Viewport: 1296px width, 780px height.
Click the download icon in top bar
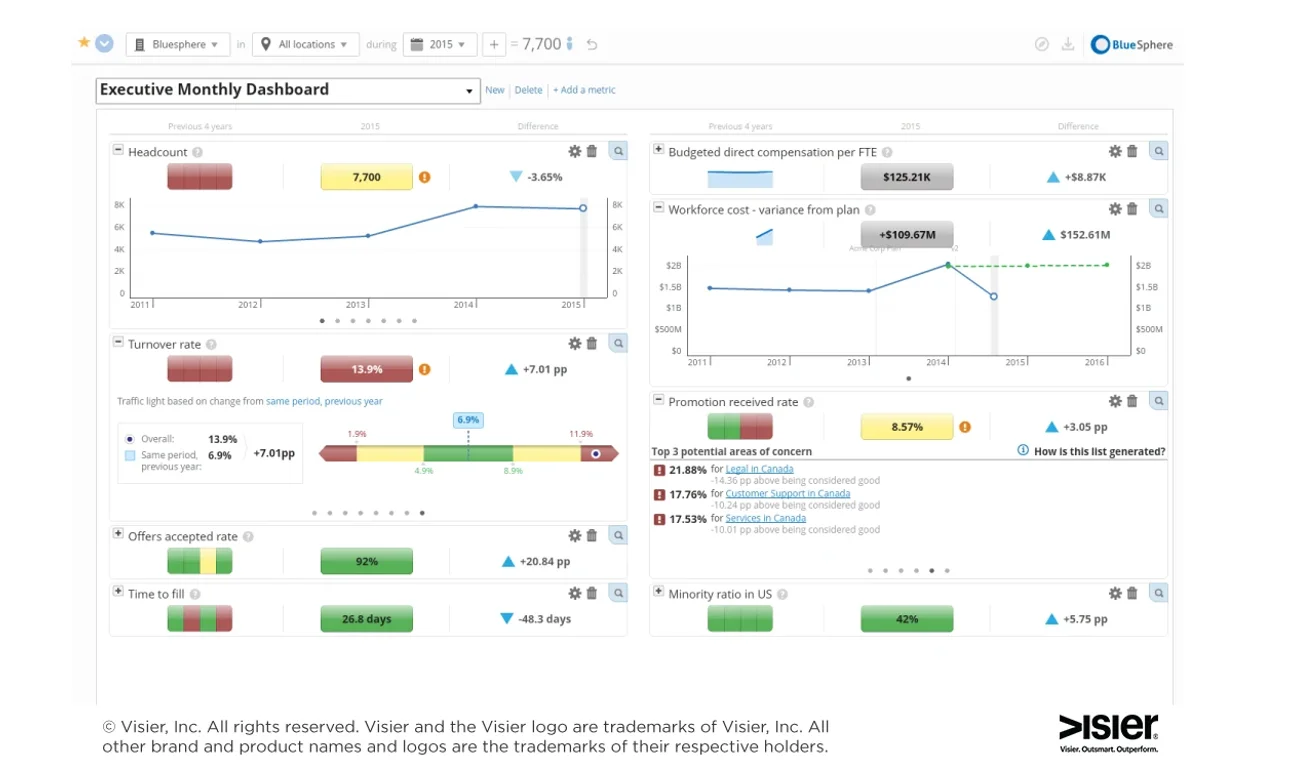[x=1068, y=44]
